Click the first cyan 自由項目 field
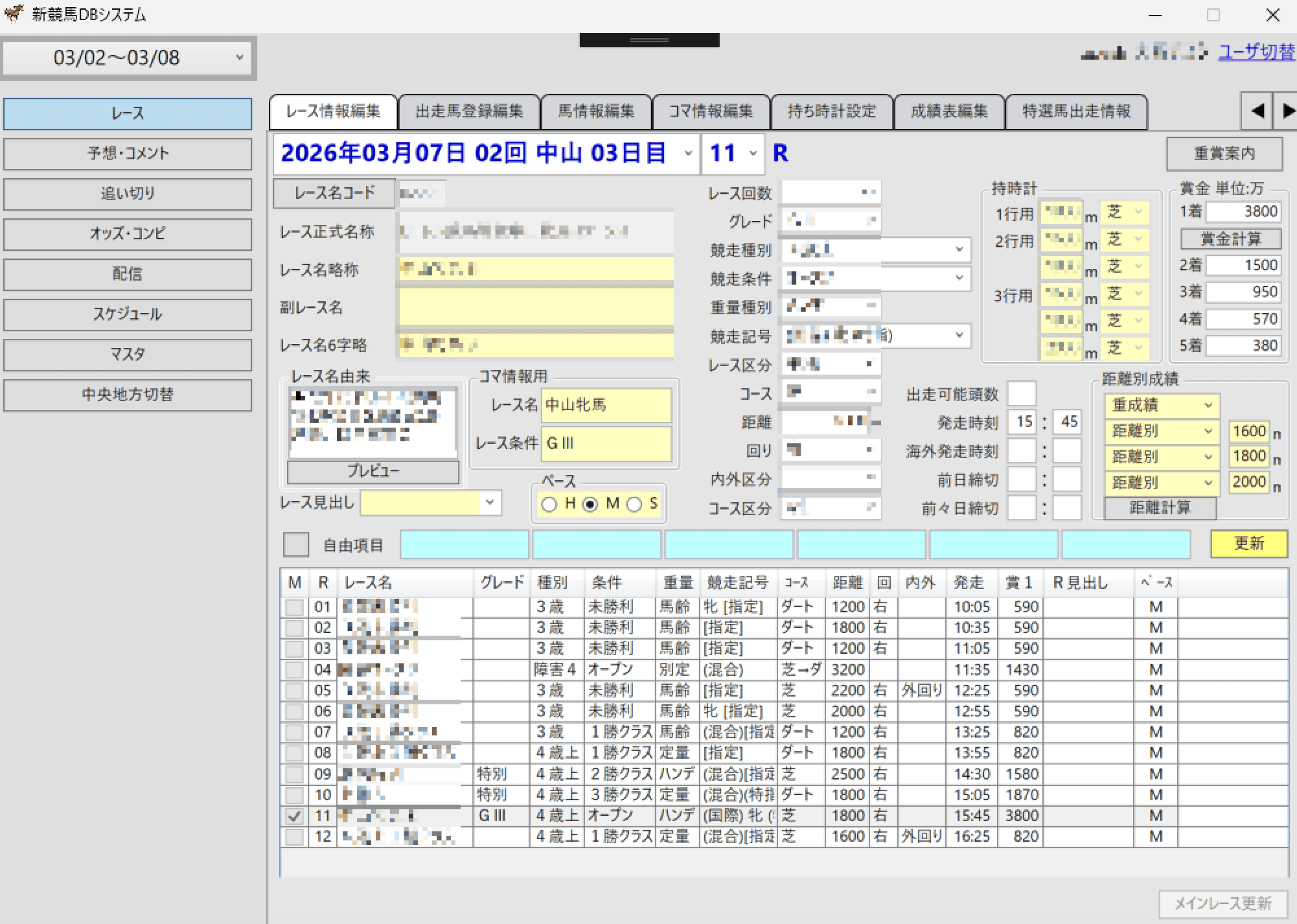The width and height of the screenshot is (1297, 924). tap(465, 544)
